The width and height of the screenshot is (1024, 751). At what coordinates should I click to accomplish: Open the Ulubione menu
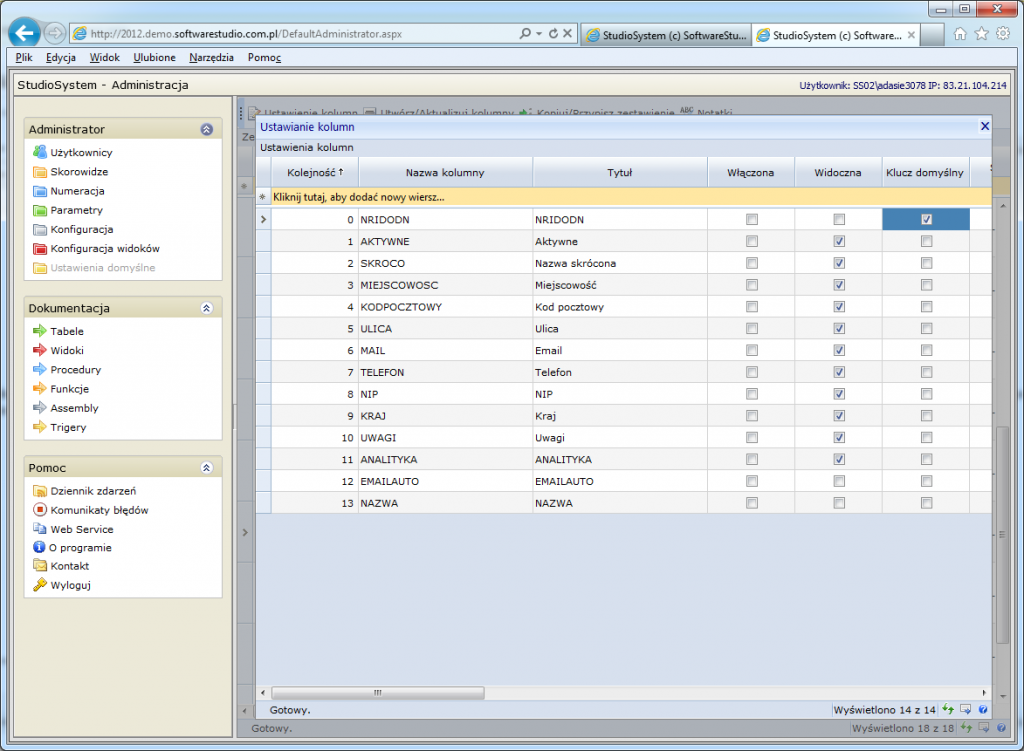pyautogui.click(x=154, y=58)
